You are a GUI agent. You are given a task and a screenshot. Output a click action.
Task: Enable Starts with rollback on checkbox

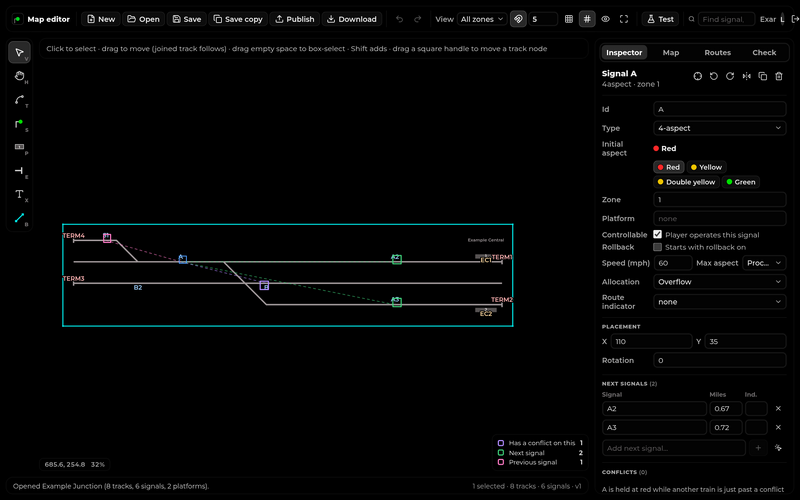(658, 247)
